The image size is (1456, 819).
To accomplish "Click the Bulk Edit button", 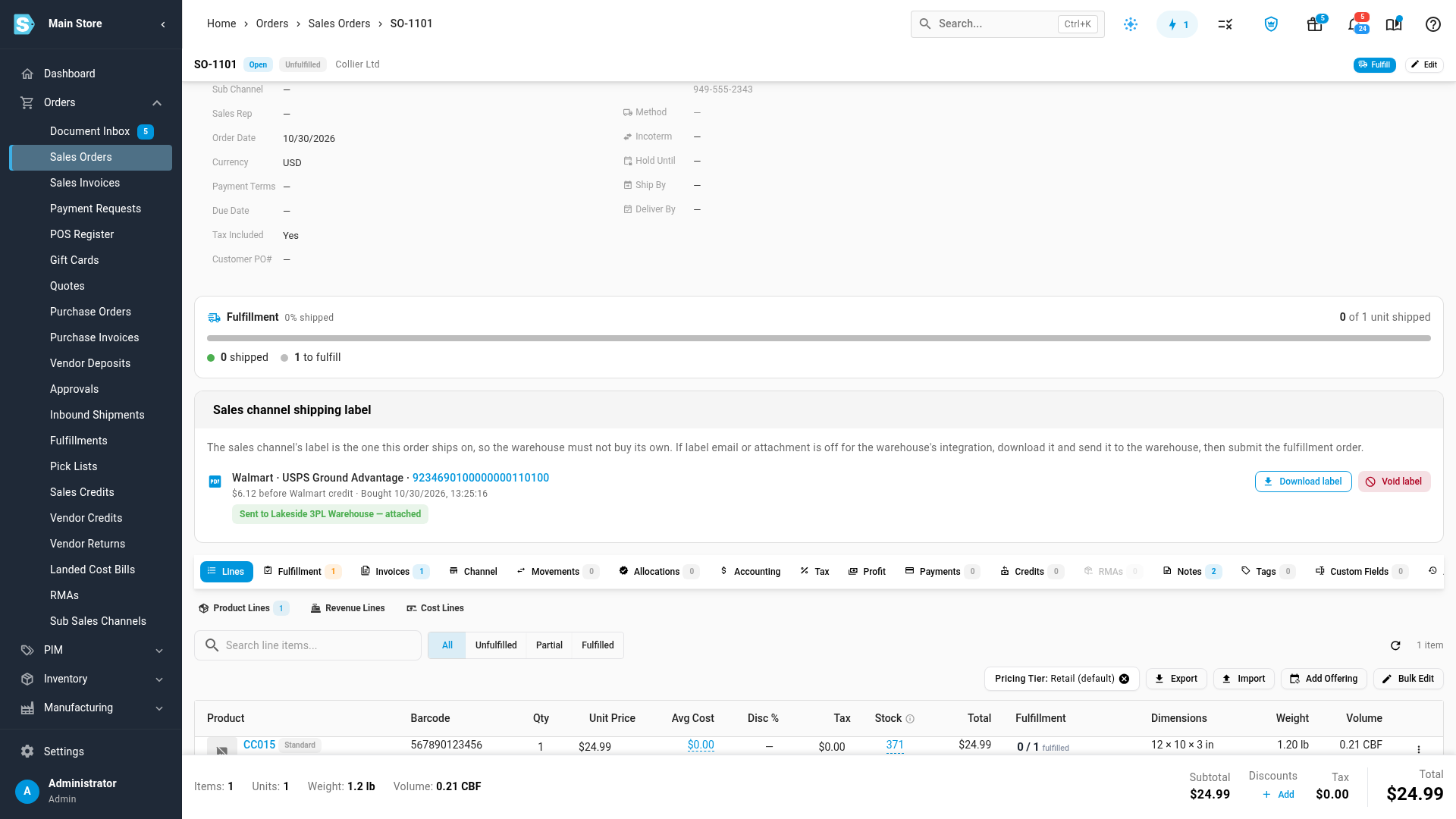I will click(x=1408, y=679).
